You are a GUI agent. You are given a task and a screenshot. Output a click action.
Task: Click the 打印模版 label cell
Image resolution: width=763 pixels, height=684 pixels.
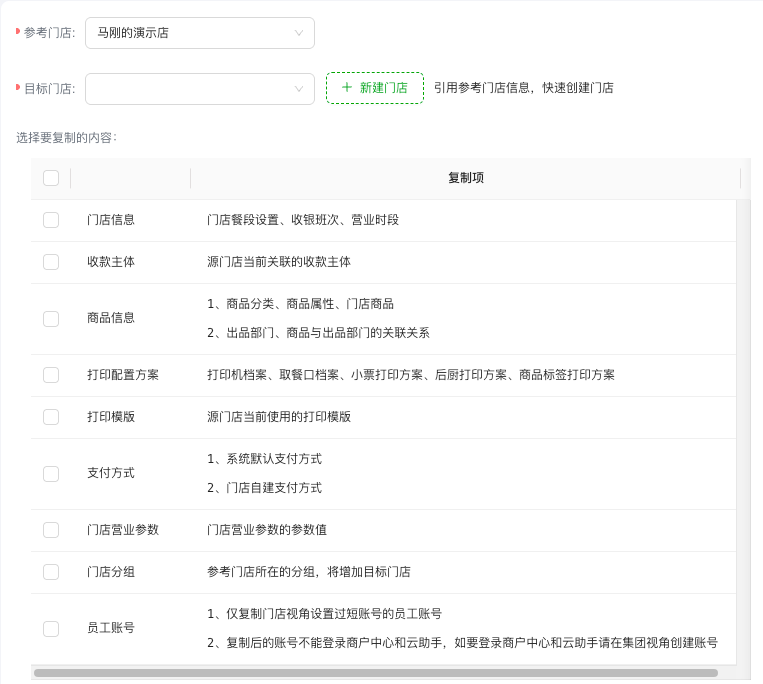[111, 417]
